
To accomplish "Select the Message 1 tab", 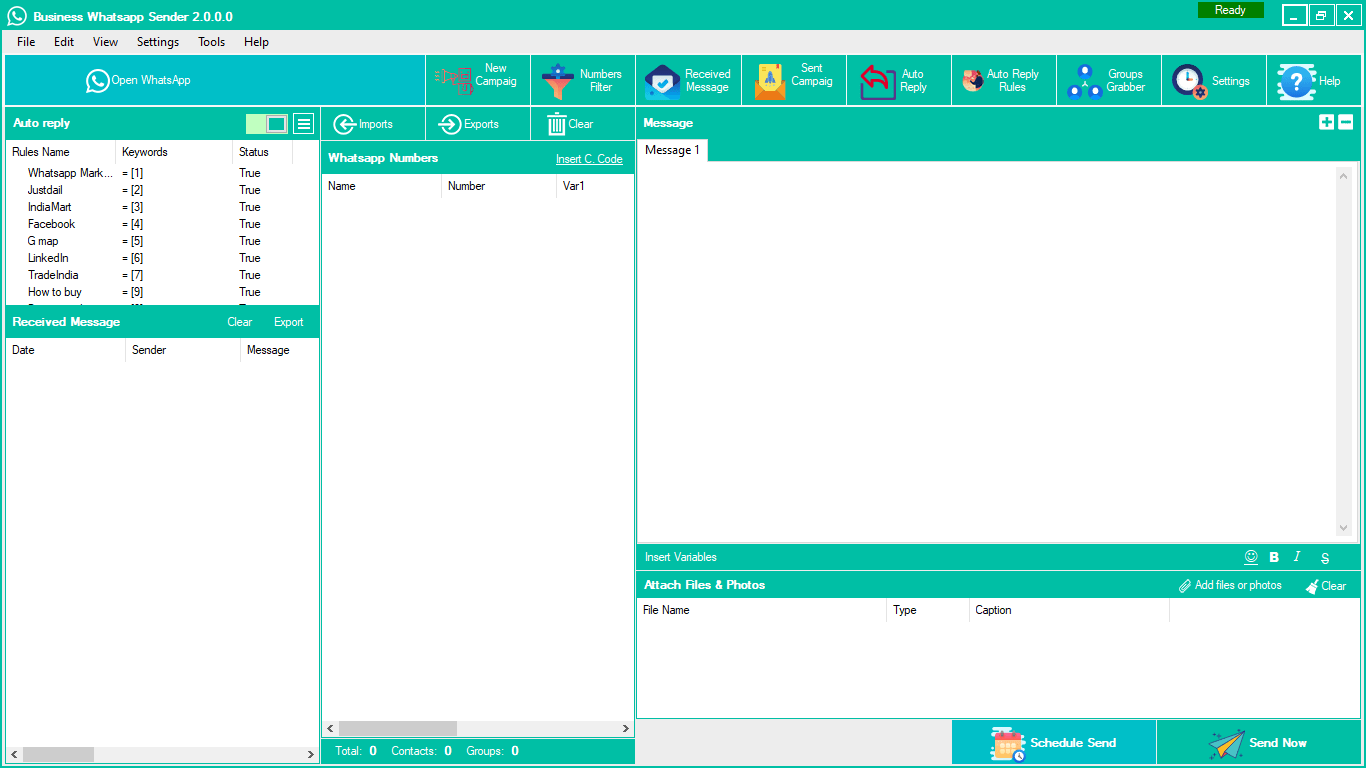I will point(672,150).
